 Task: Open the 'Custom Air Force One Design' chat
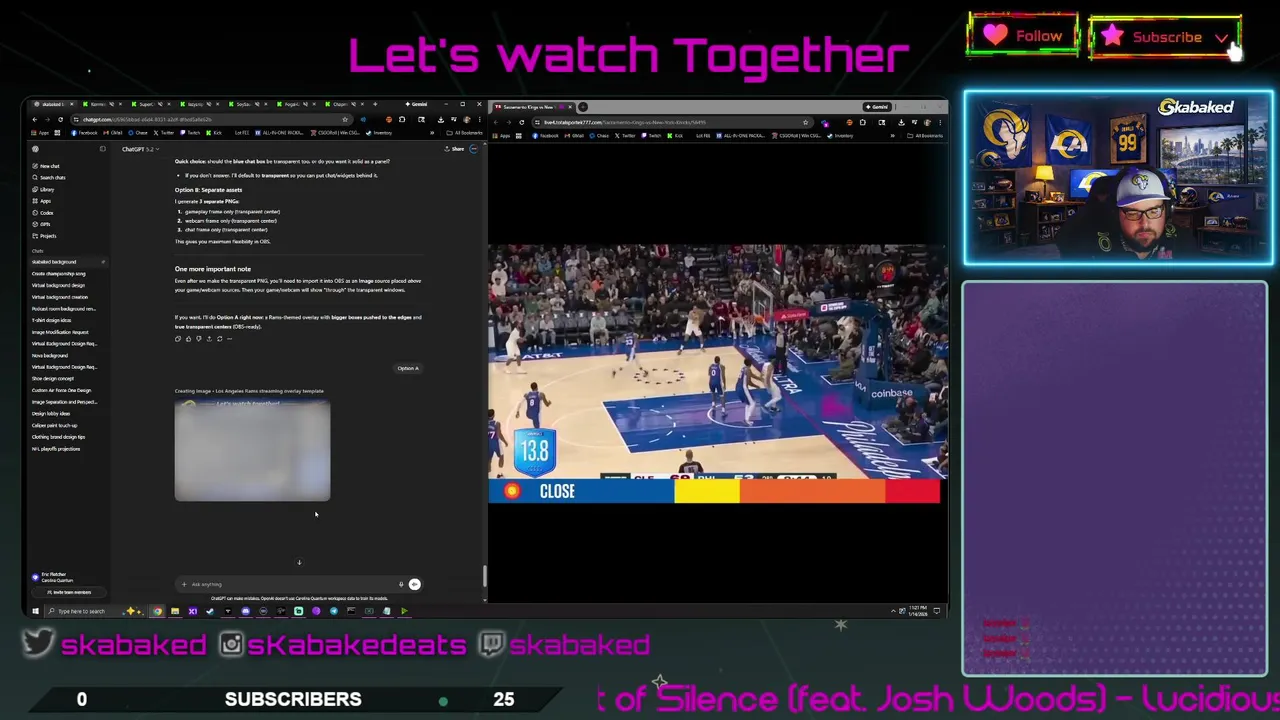coord(61,390)
